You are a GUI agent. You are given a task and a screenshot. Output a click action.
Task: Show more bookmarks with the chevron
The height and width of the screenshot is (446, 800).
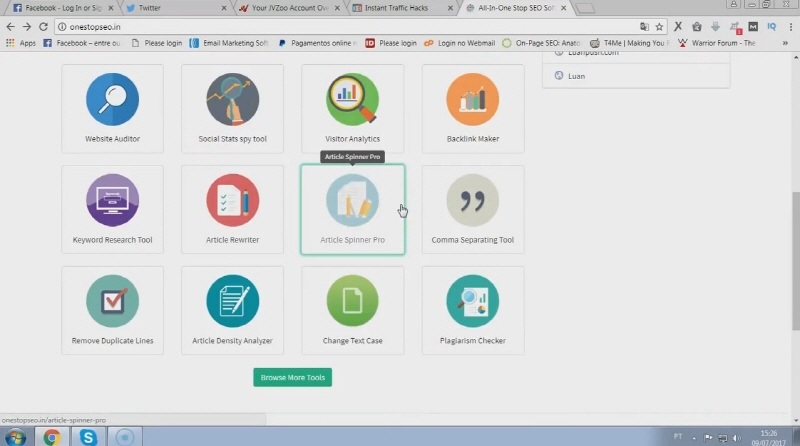click(x=785, y=43)
